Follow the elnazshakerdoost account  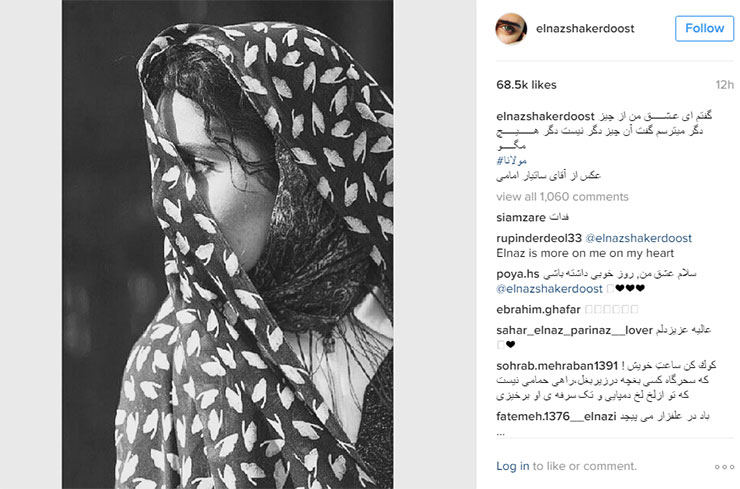coord(704,28)
